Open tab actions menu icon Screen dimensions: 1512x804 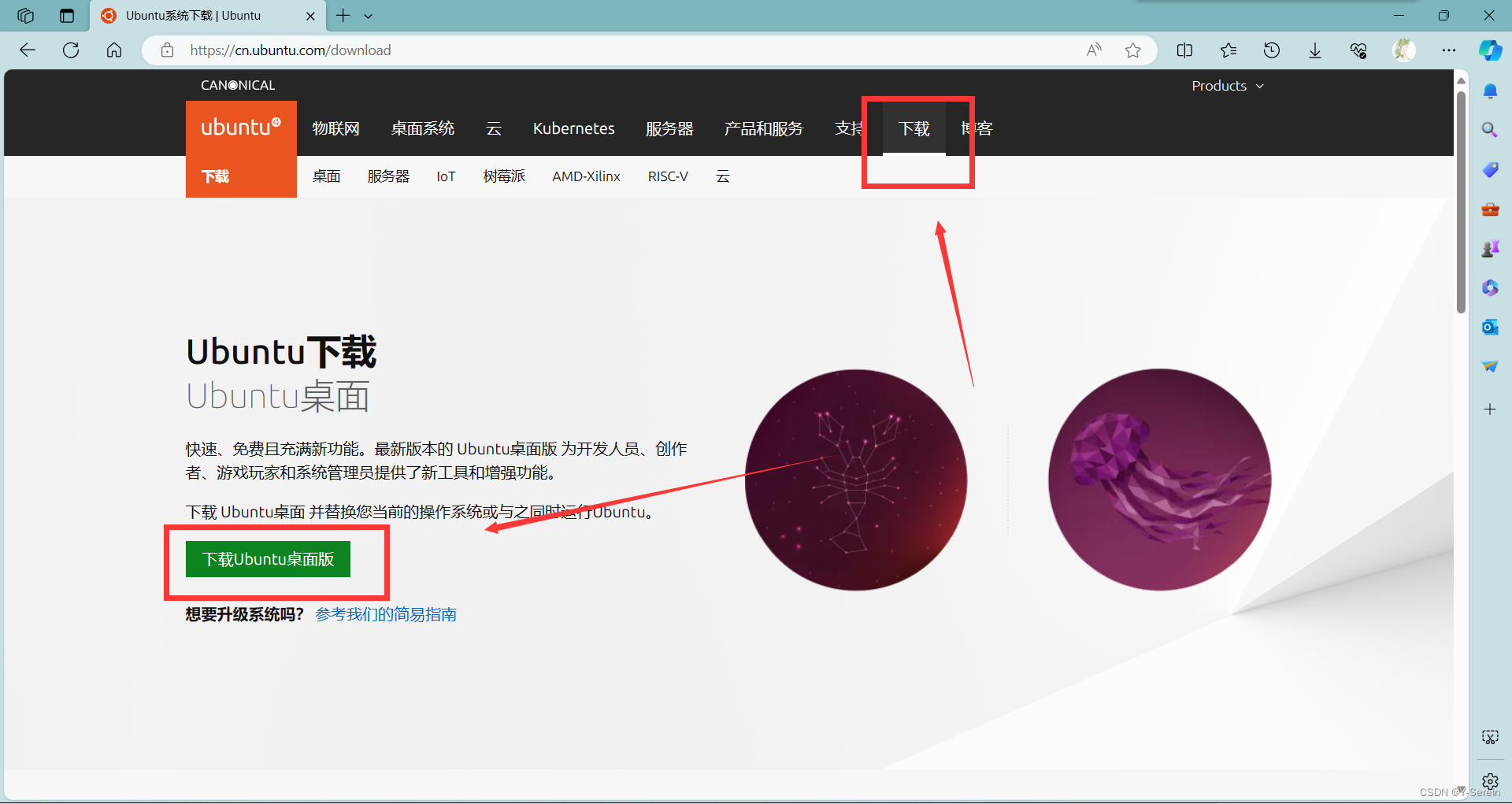(67, 16)
